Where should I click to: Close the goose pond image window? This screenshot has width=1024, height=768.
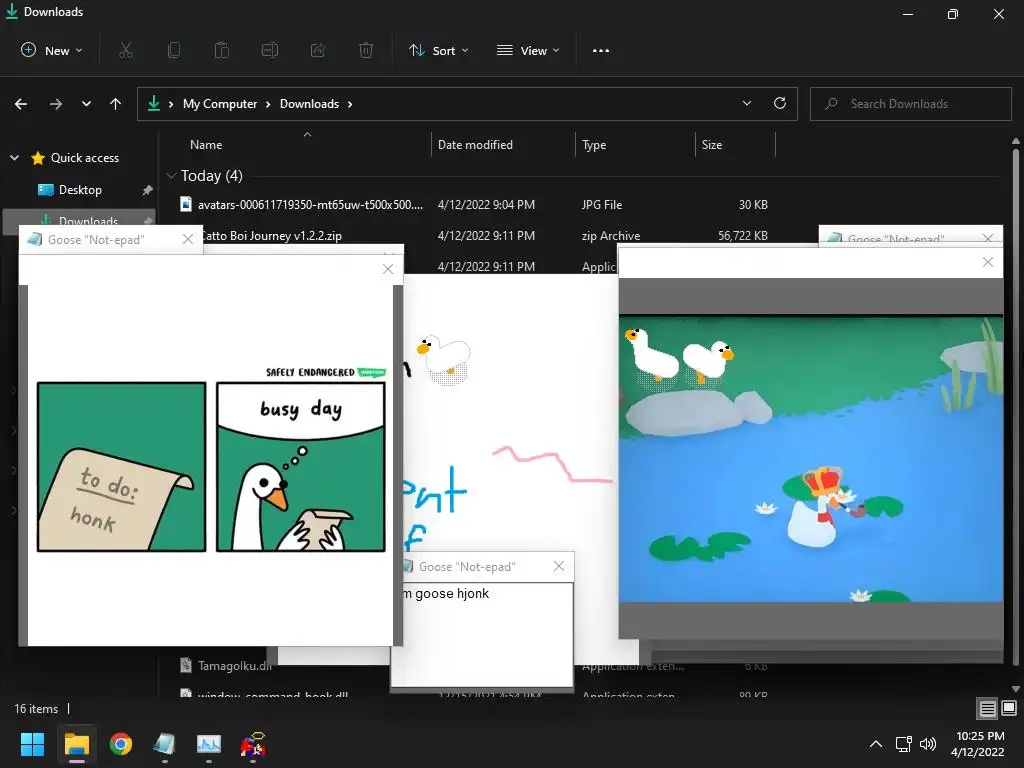coord(987,262)
